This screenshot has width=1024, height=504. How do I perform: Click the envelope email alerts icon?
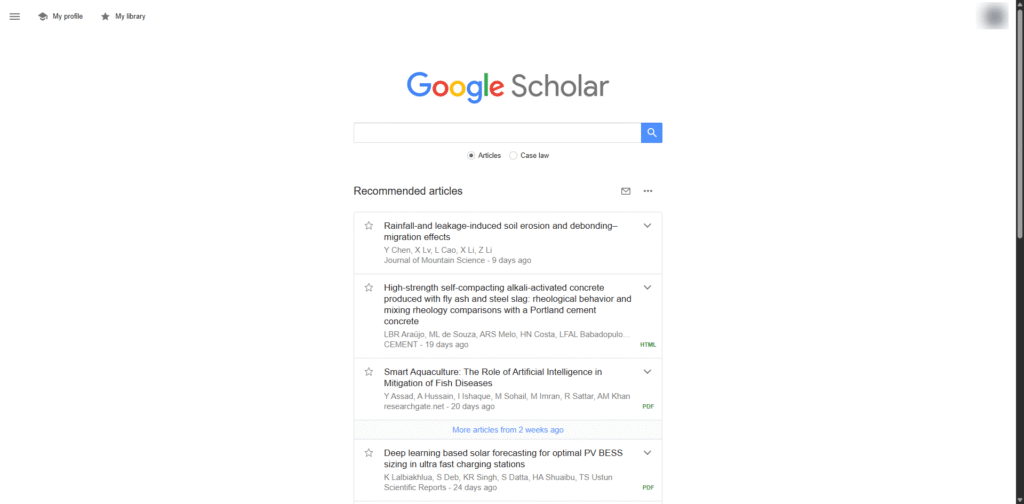pyautogui.click(x=626, y=191)
